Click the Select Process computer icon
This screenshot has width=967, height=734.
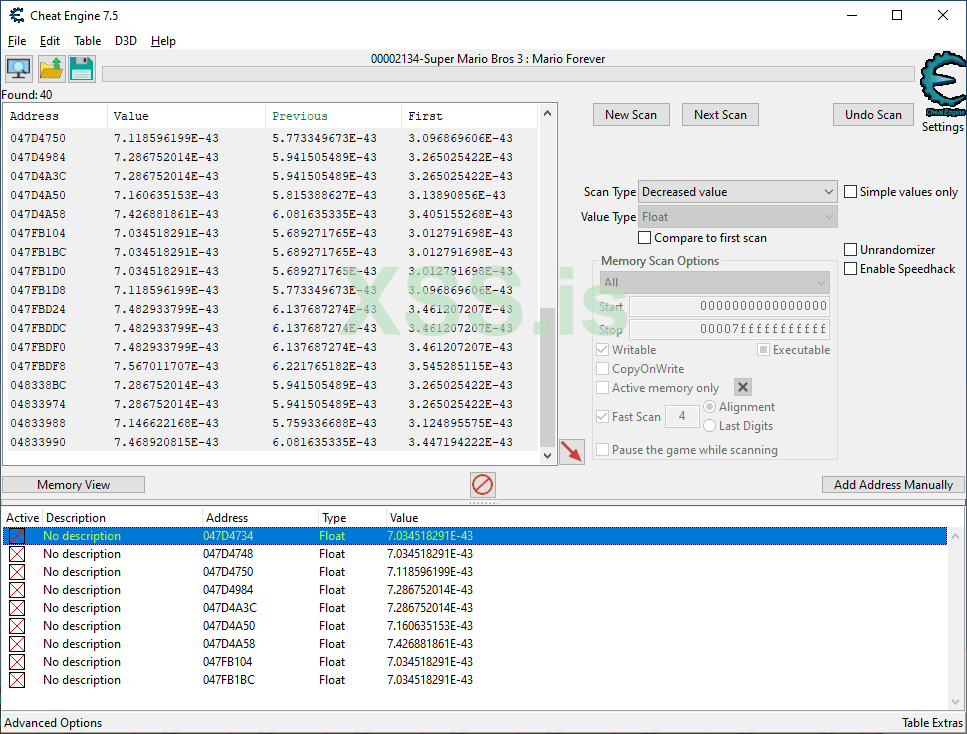[18, 69]
